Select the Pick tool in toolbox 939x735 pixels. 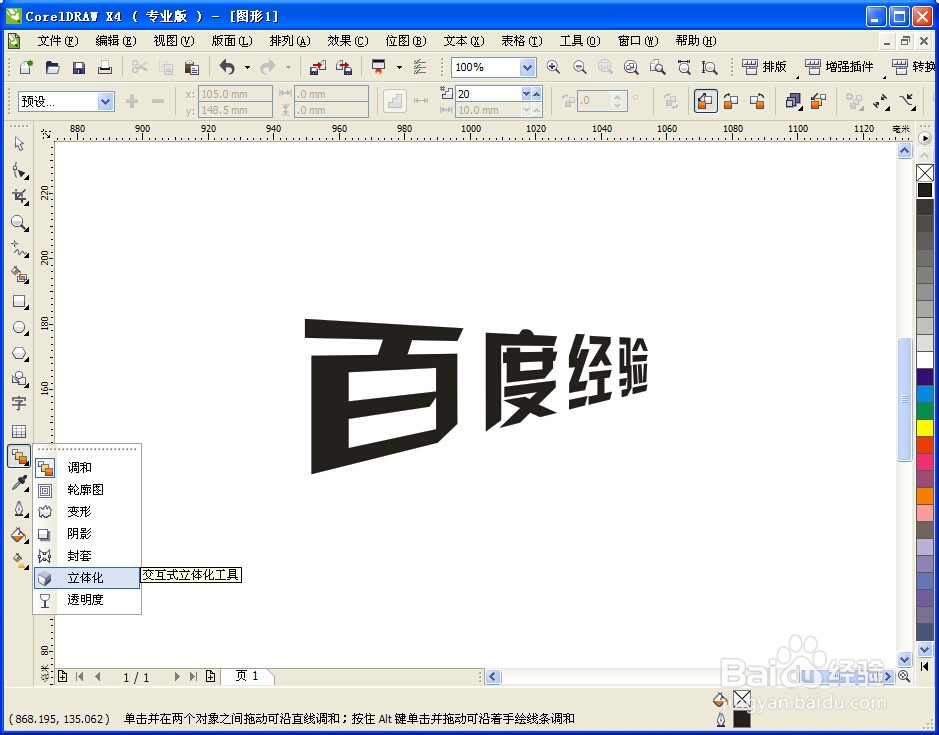pyautogui.click(x=19, y=144)
